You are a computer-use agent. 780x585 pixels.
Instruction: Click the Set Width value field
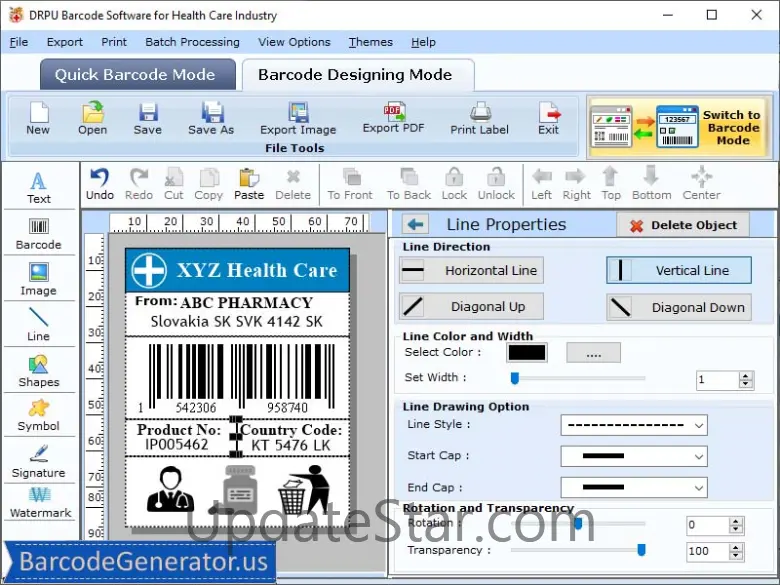pos(718,380)
